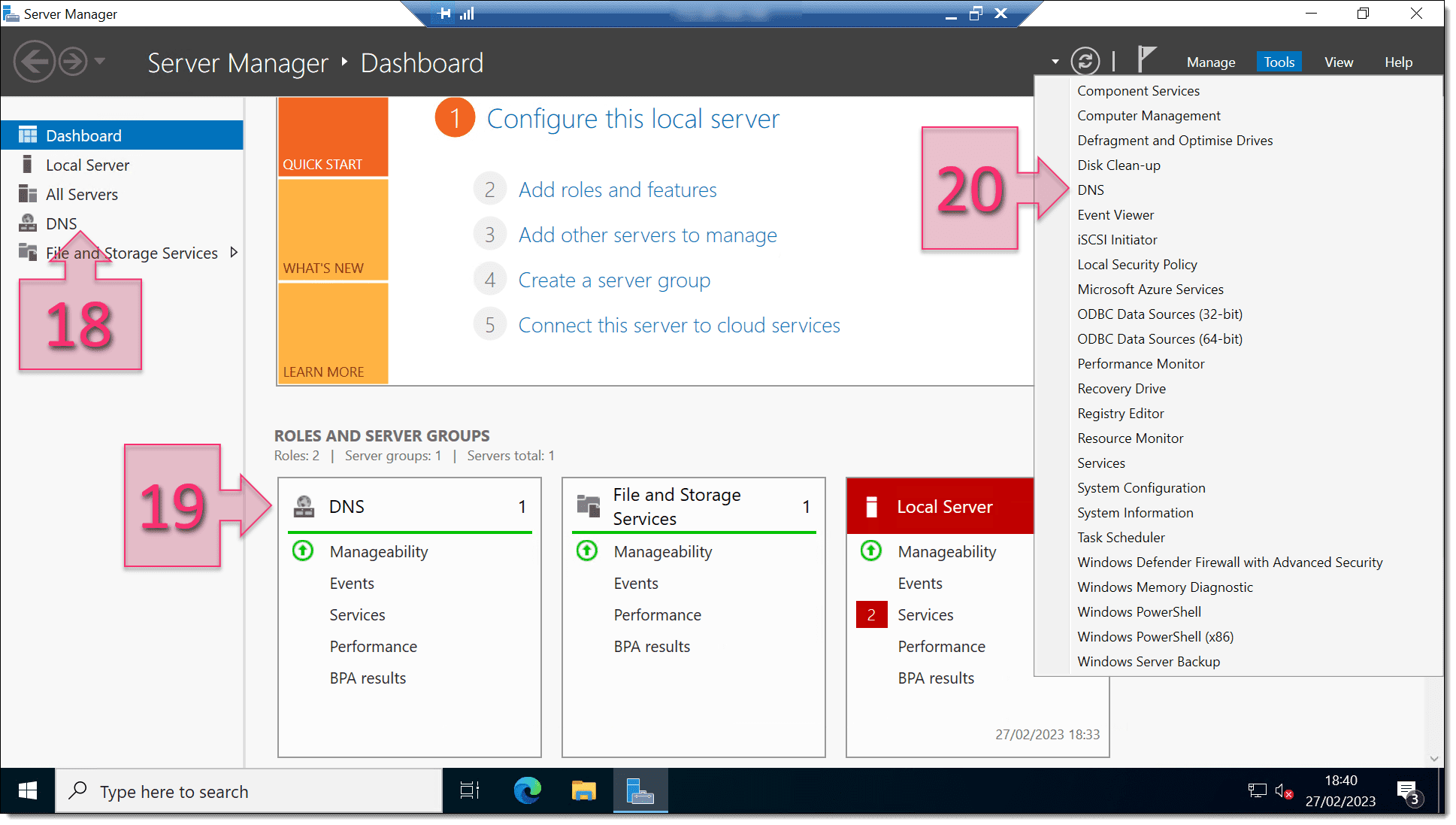
Task: Open Registry Editor
Action: point(1121,413)
